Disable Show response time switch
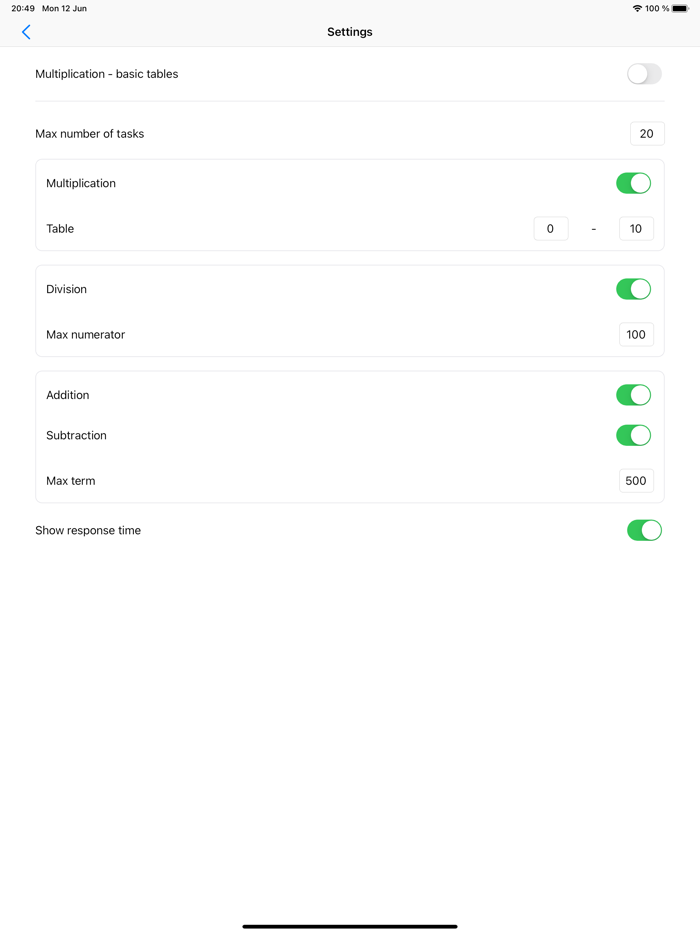The height and width of the screenshot is (934, 700). [644, 530]
